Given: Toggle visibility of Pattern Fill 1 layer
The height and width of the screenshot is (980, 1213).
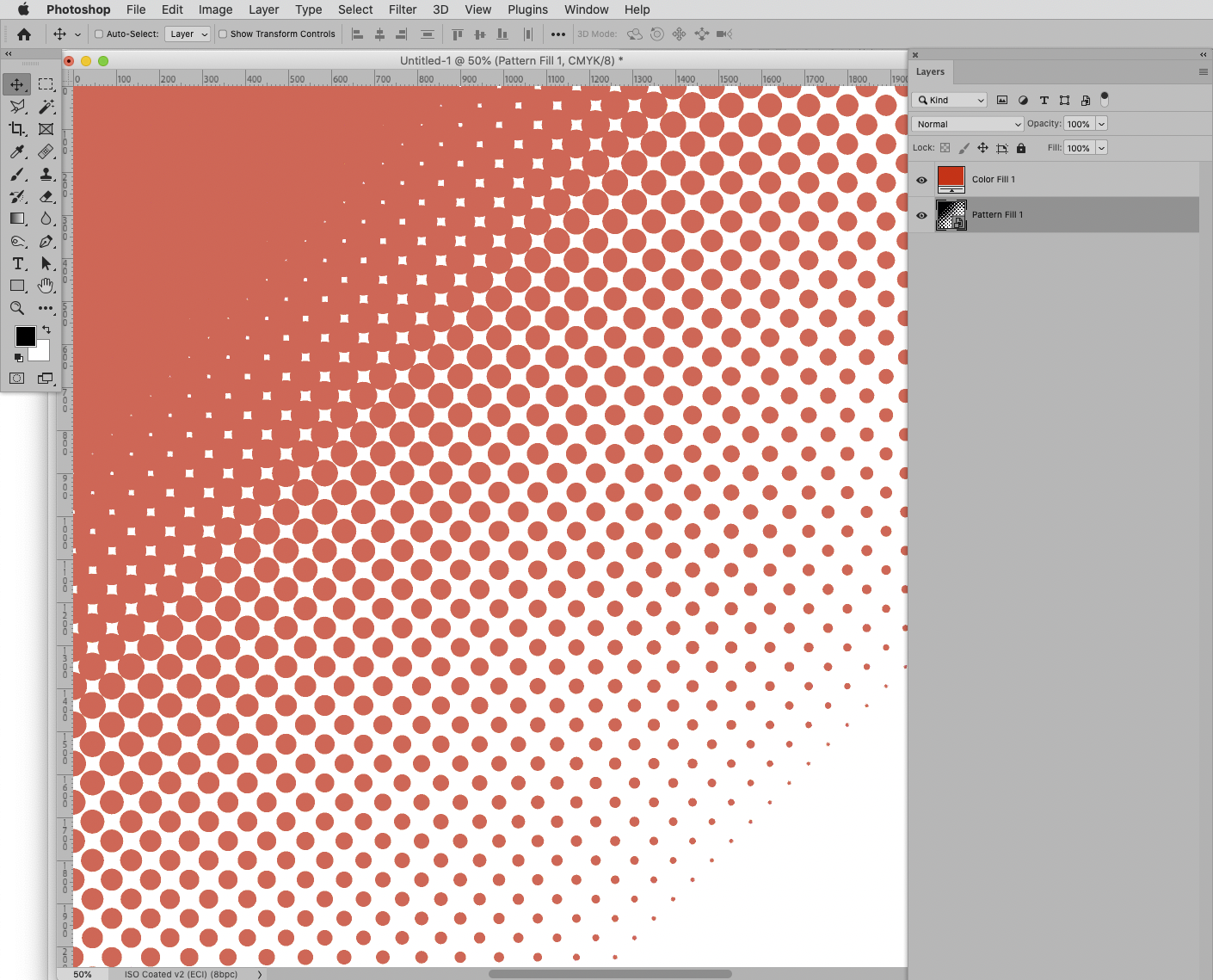Looking at the screenshot, I should click(x=921, y=215).
